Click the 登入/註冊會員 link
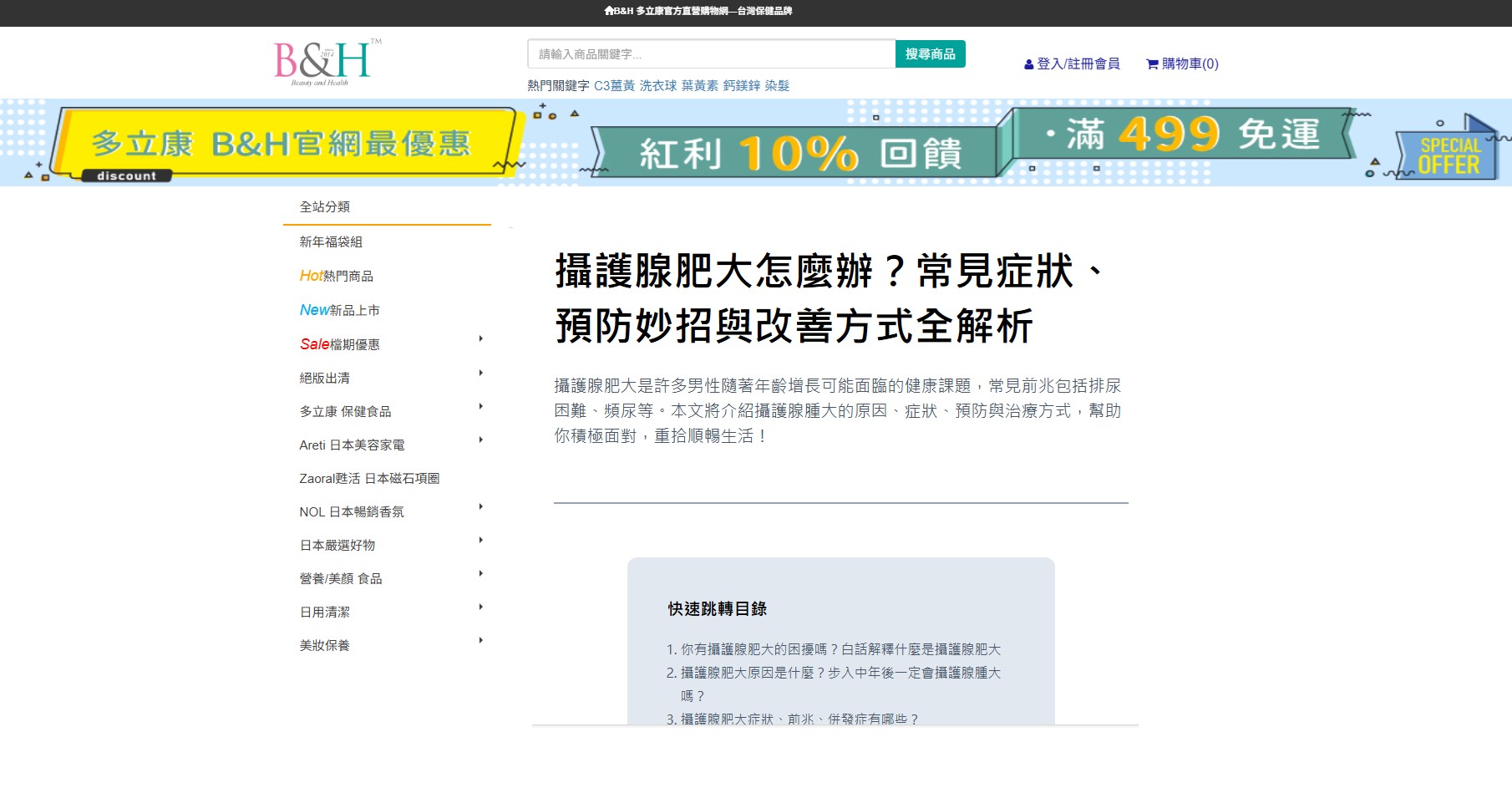Viewport: 1512px width, 788px height. pyautogui.click(x=1078, y=63)
